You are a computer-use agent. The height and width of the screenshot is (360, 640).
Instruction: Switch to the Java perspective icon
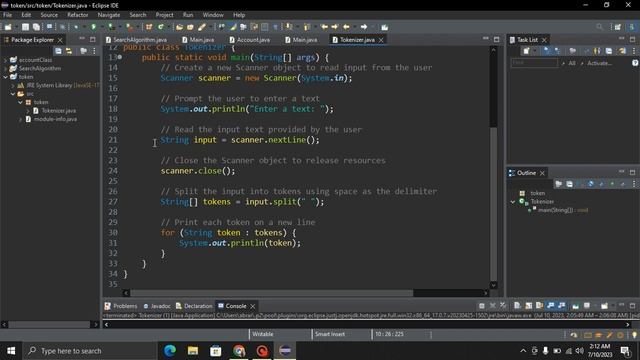[632, 27]
